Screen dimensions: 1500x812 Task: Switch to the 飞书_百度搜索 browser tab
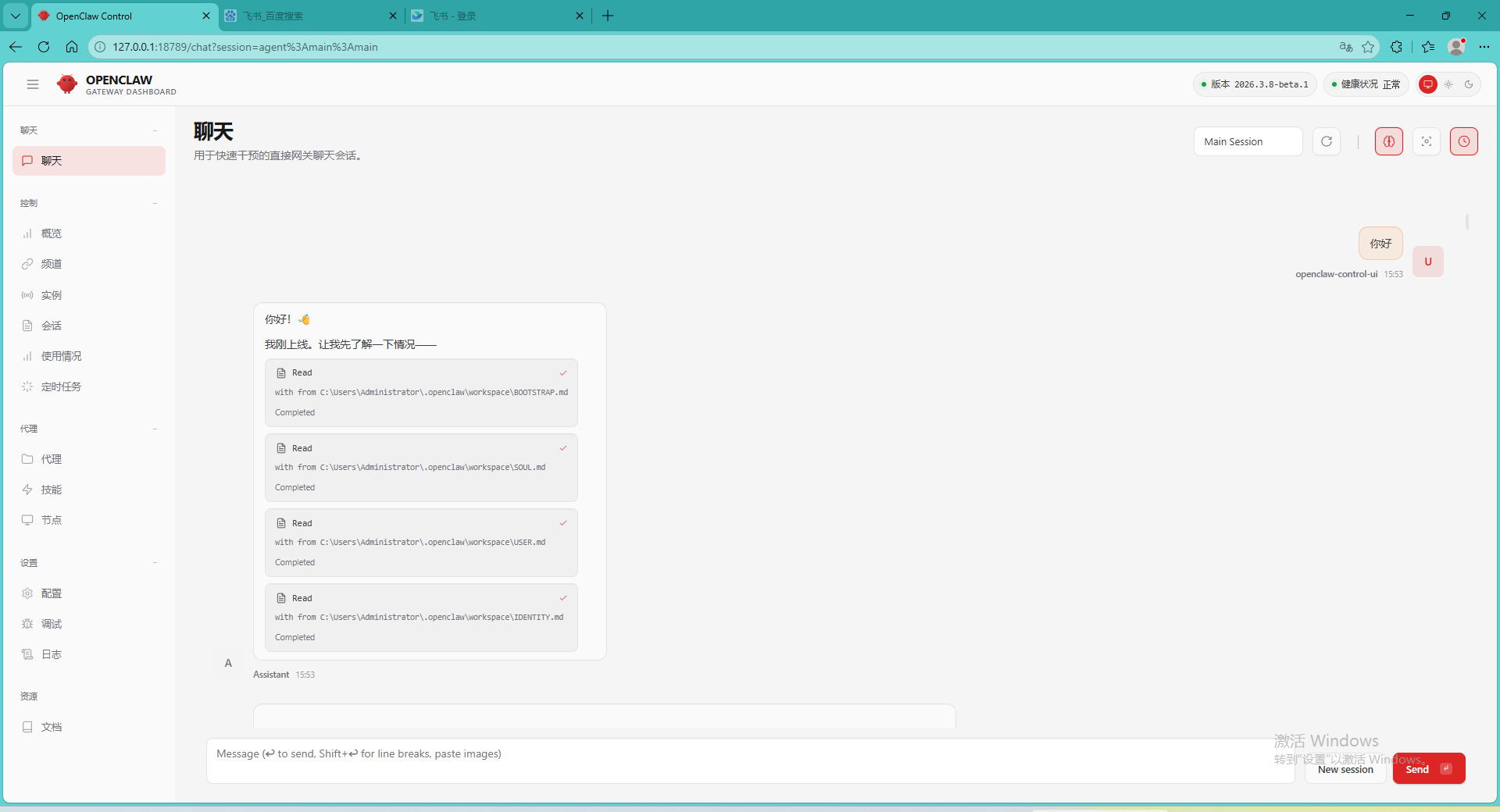pyautogui.click(x=311, y=16)
